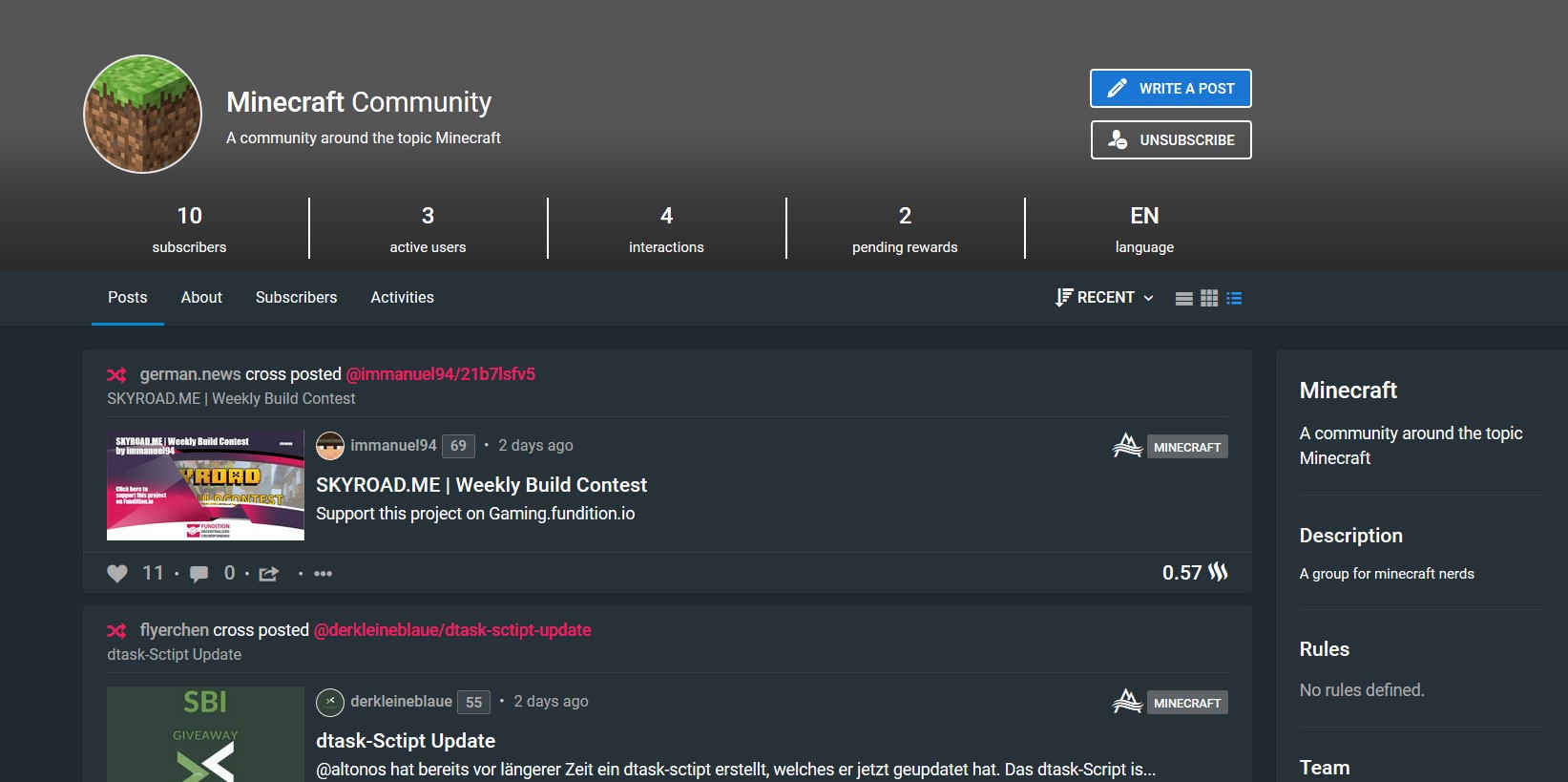Switch to the Subscribers tab
The height and width of the screenshot is (782, 1568).
[296, 298]
